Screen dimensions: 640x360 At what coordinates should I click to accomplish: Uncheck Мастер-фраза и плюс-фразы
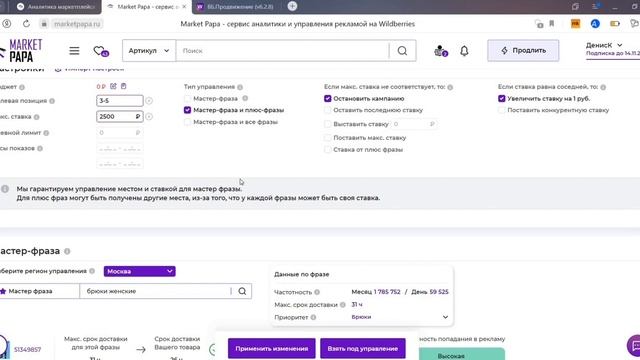[187, 110]
